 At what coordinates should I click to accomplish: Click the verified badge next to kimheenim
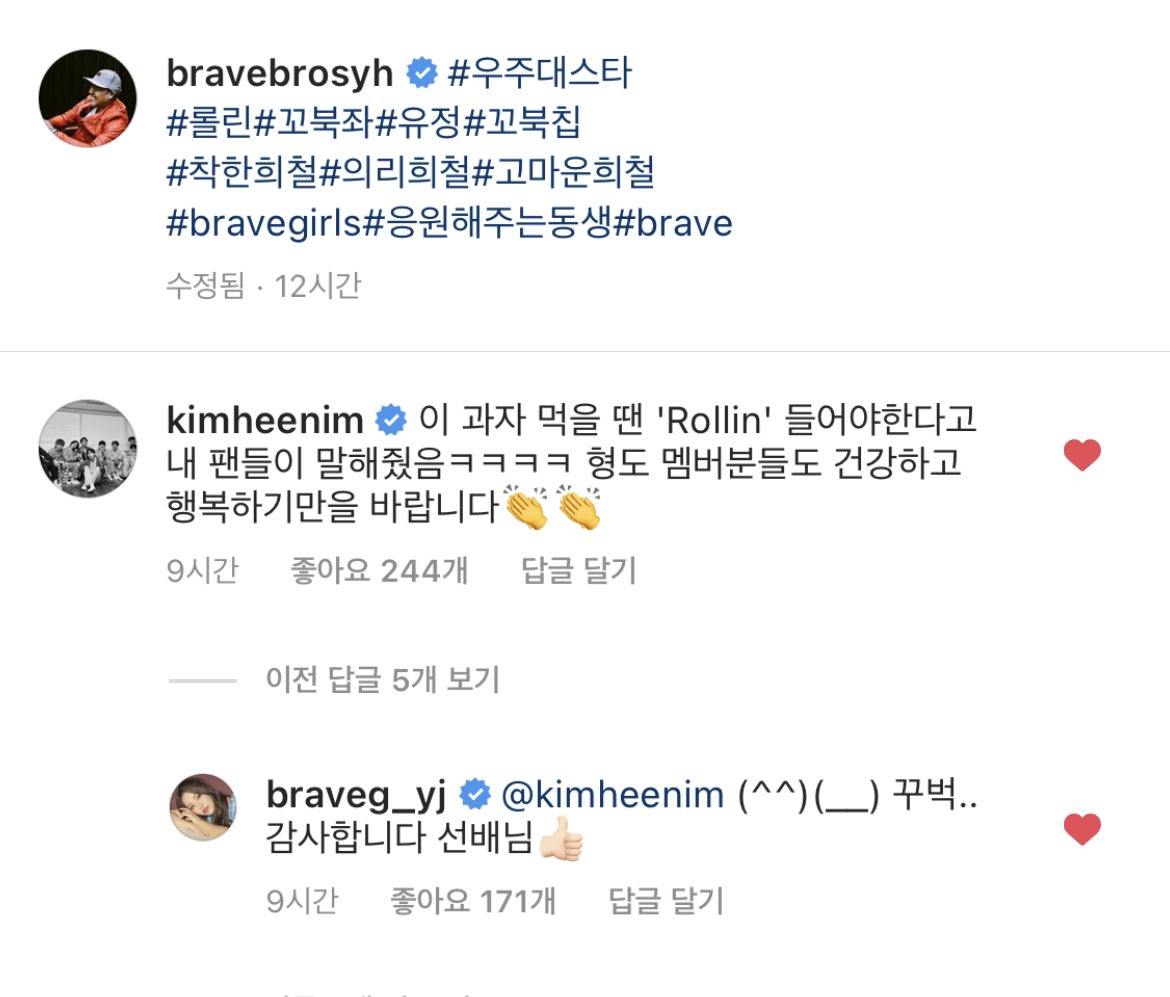coord(391,420)
